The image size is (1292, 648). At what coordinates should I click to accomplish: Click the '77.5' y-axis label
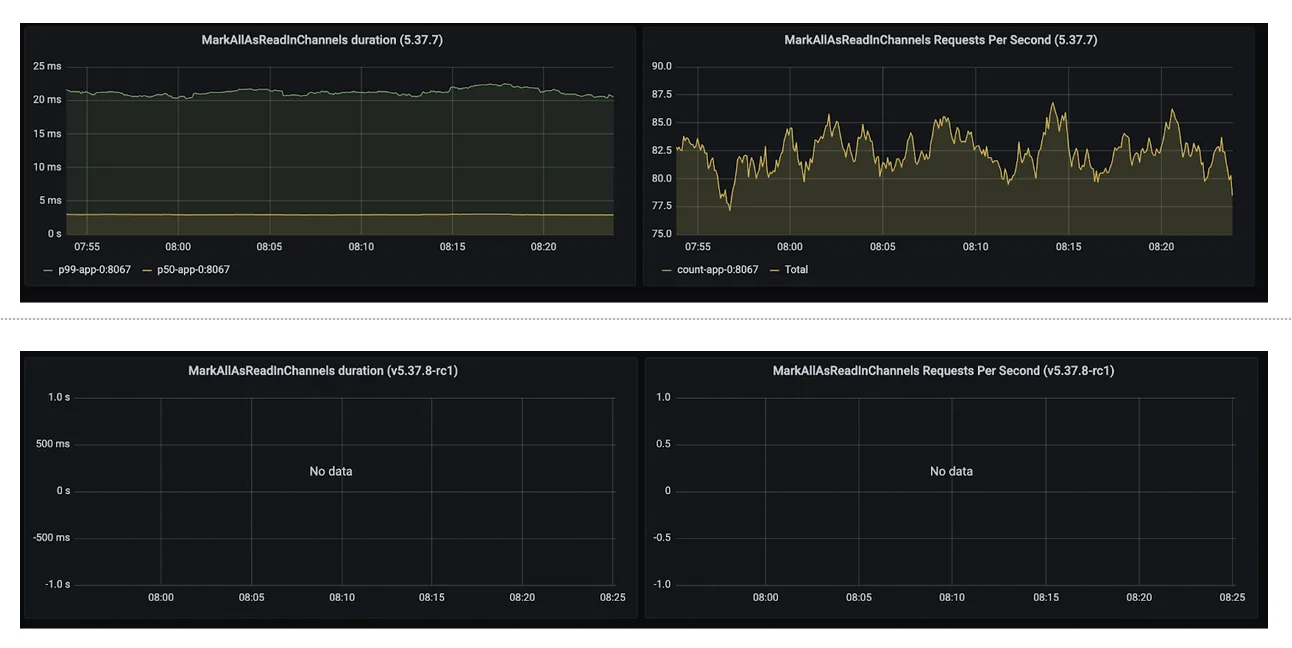[x=661, y=207]
